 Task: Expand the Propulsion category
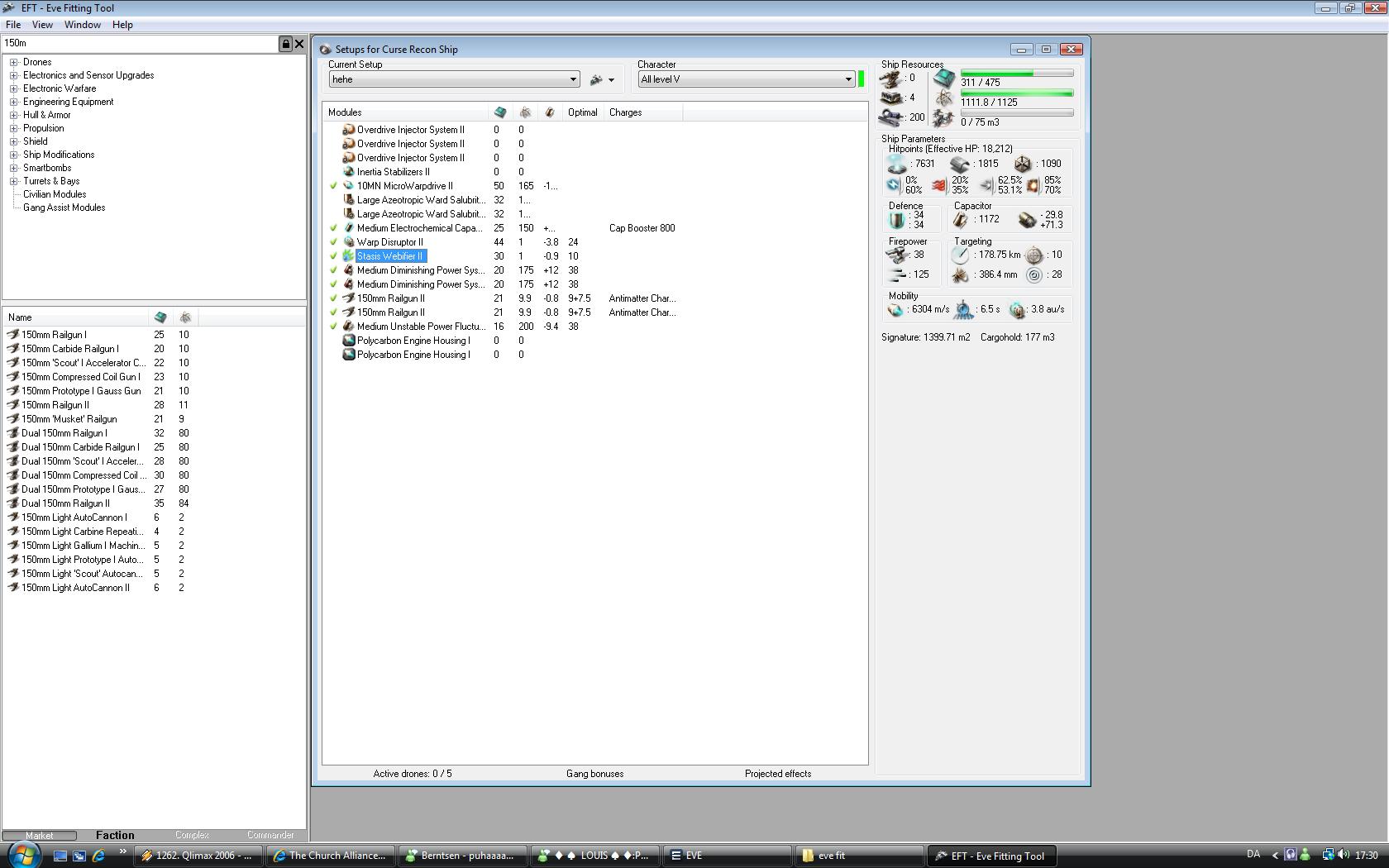(13, 128)
